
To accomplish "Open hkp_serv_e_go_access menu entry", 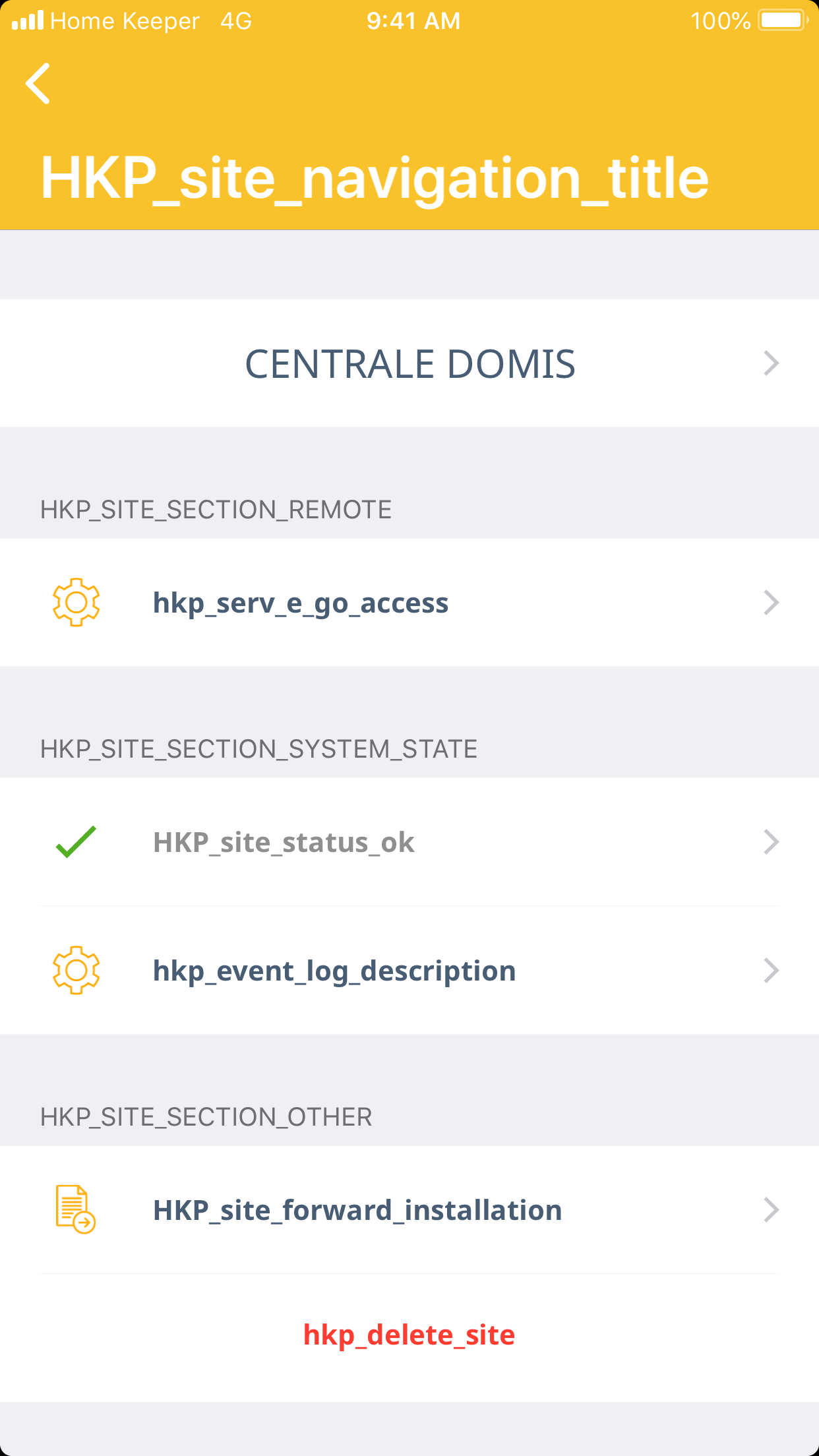I will (301, 603).
